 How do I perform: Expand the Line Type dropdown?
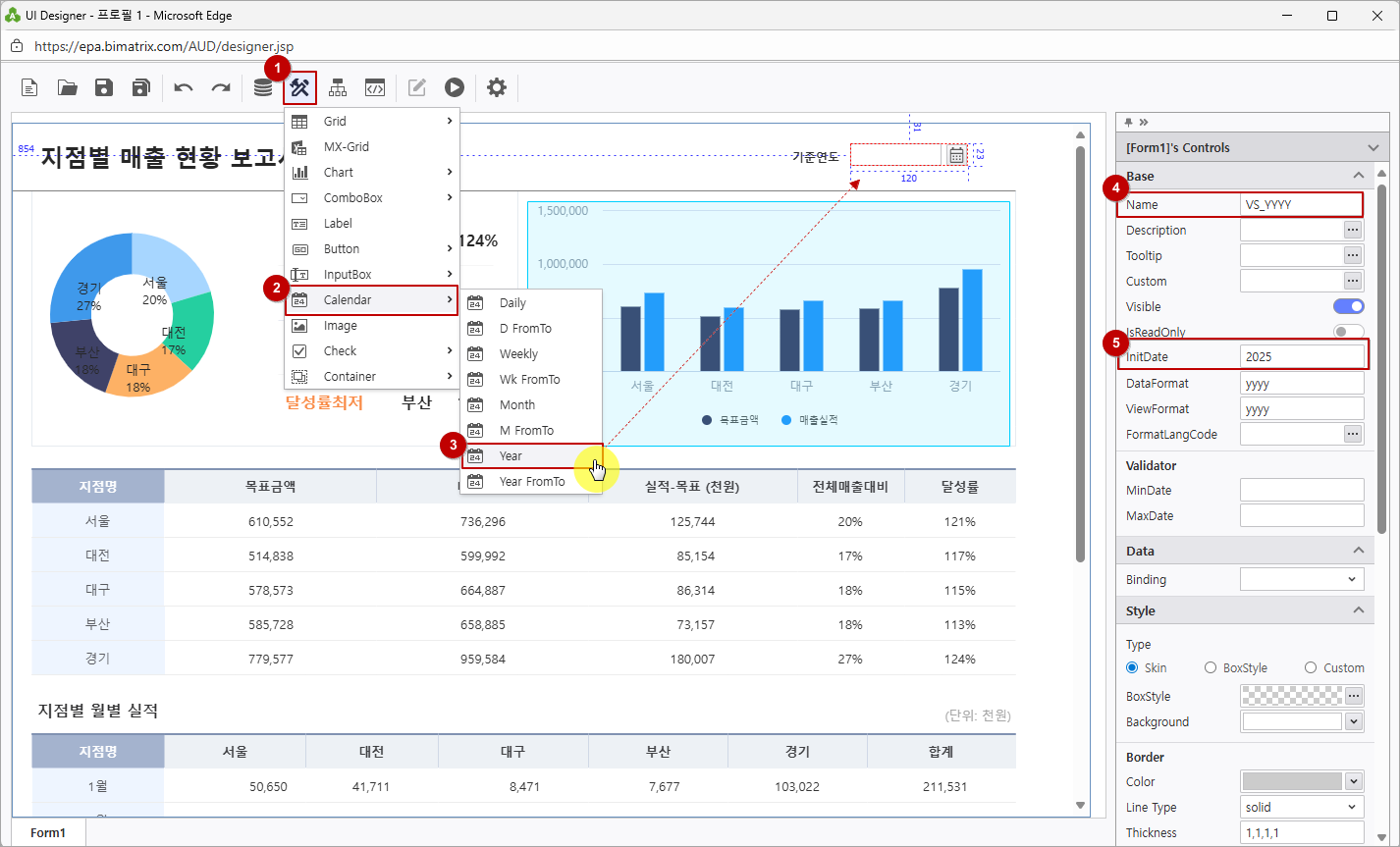(1302, 807)
